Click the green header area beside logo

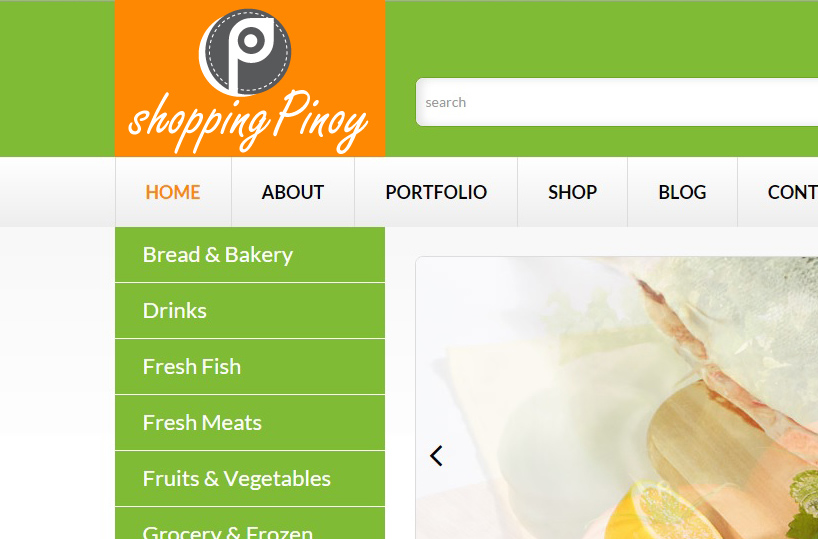click(x=600, y=37)
